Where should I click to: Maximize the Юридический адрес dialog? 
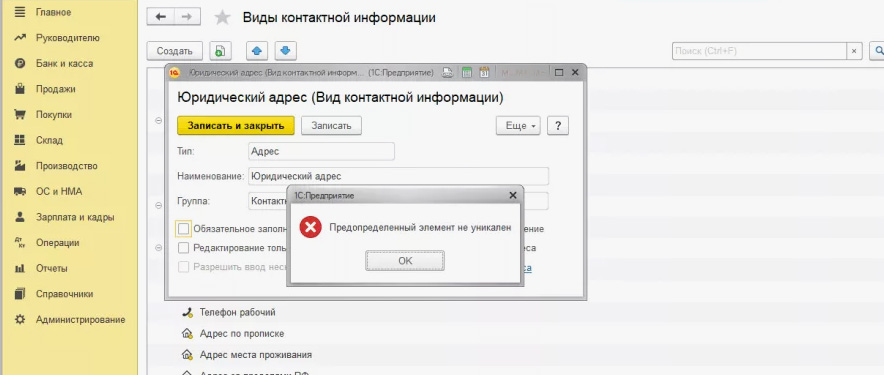click(x=559, y=73)
